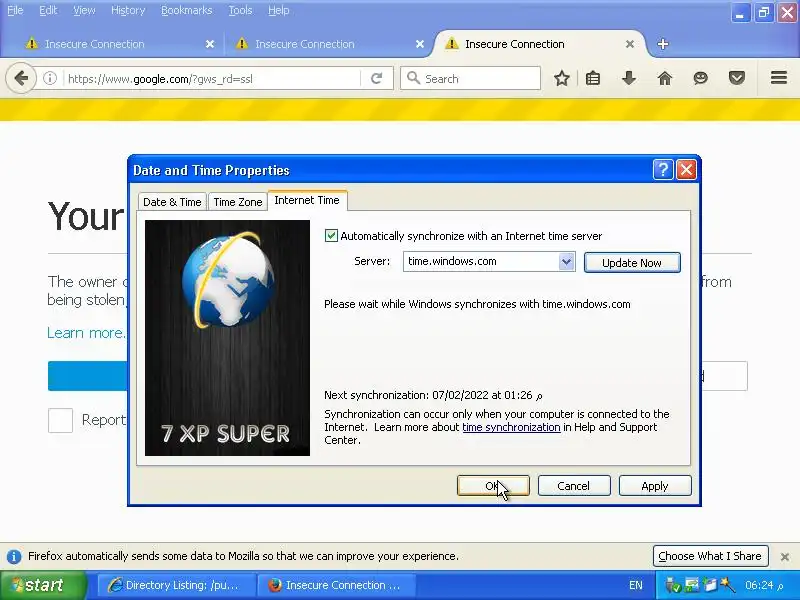This screenshot has height=600, width=800.
Task: Select Insecure Connection Firefox taskbar button
Action: 337,585
